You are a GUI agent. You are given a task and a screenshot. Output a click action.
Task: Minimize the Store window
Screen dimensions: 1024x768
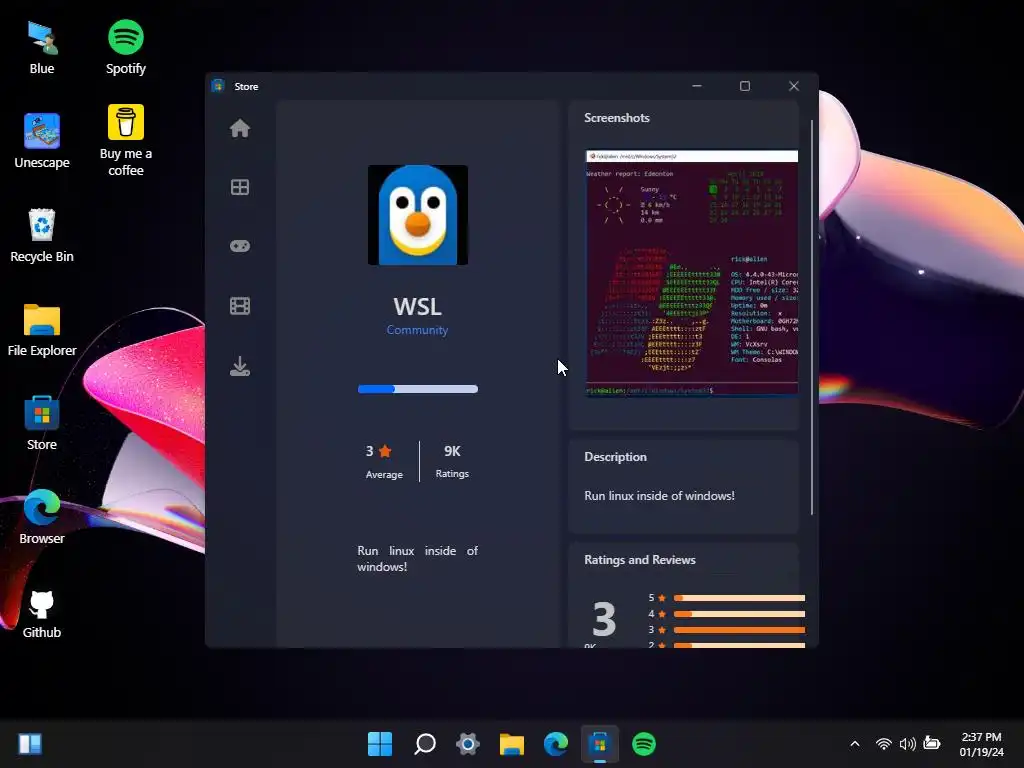(x=697, y=86)
